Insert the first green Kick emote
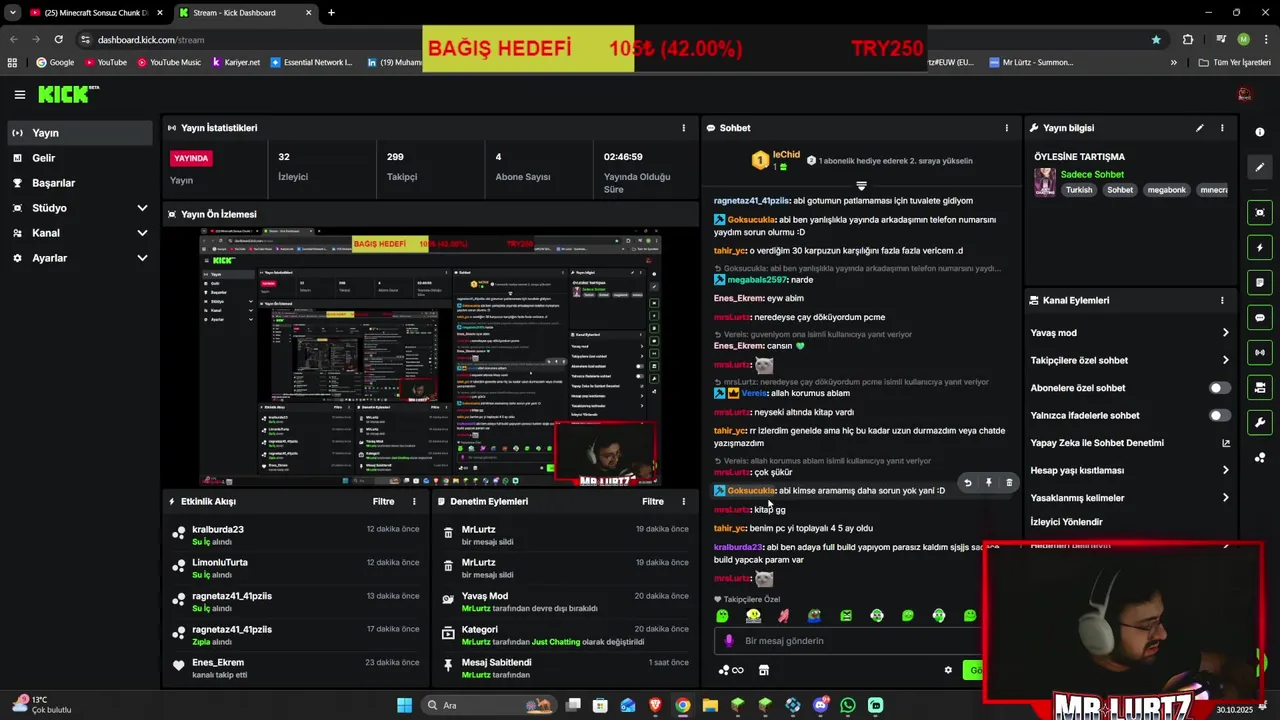Viewport: 1280px width, 720px height. coord(722,616)
